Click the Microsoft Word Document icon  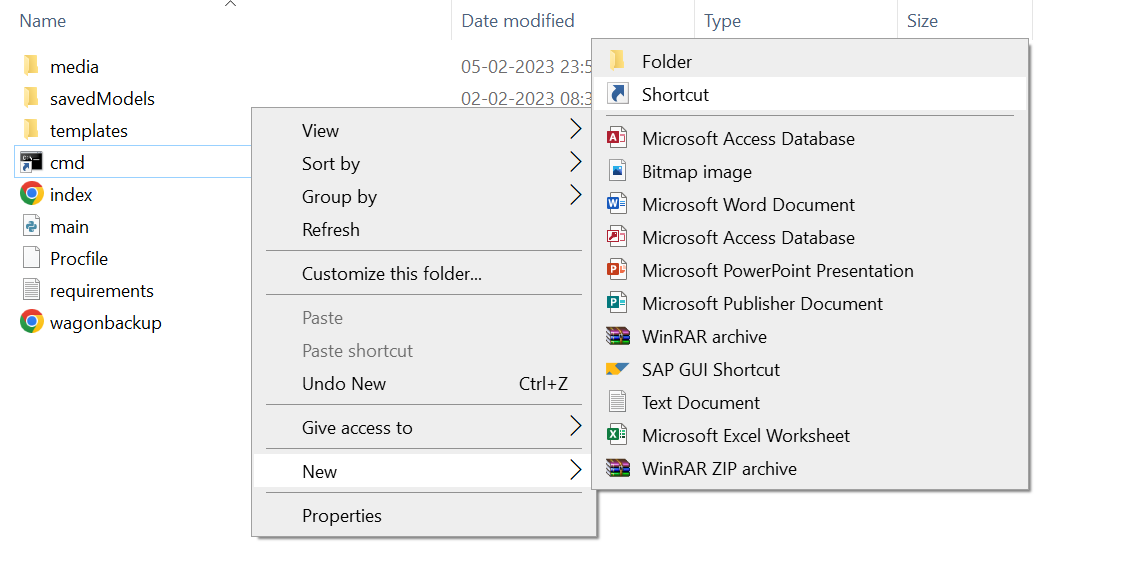617,204
